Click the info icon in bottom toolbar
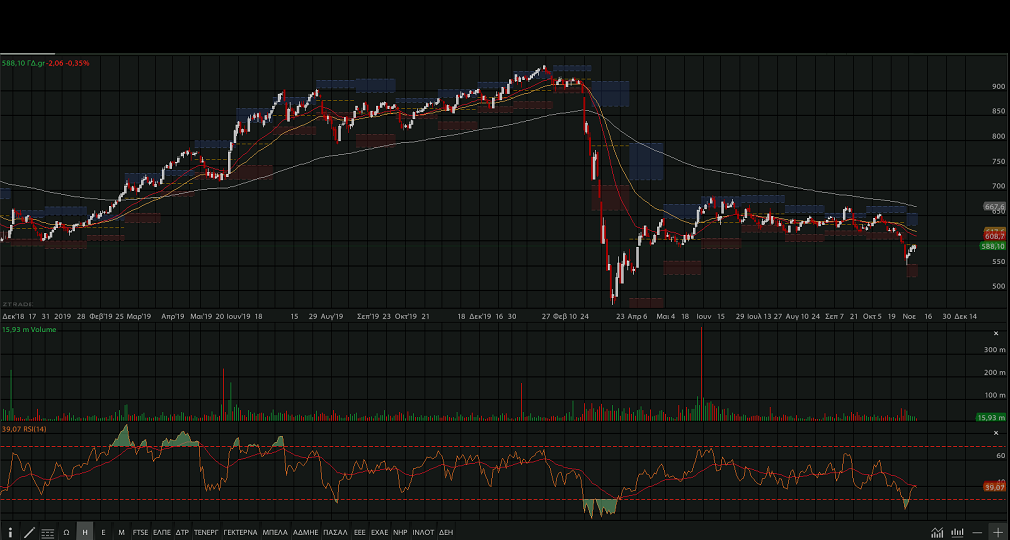 (10, 532)
